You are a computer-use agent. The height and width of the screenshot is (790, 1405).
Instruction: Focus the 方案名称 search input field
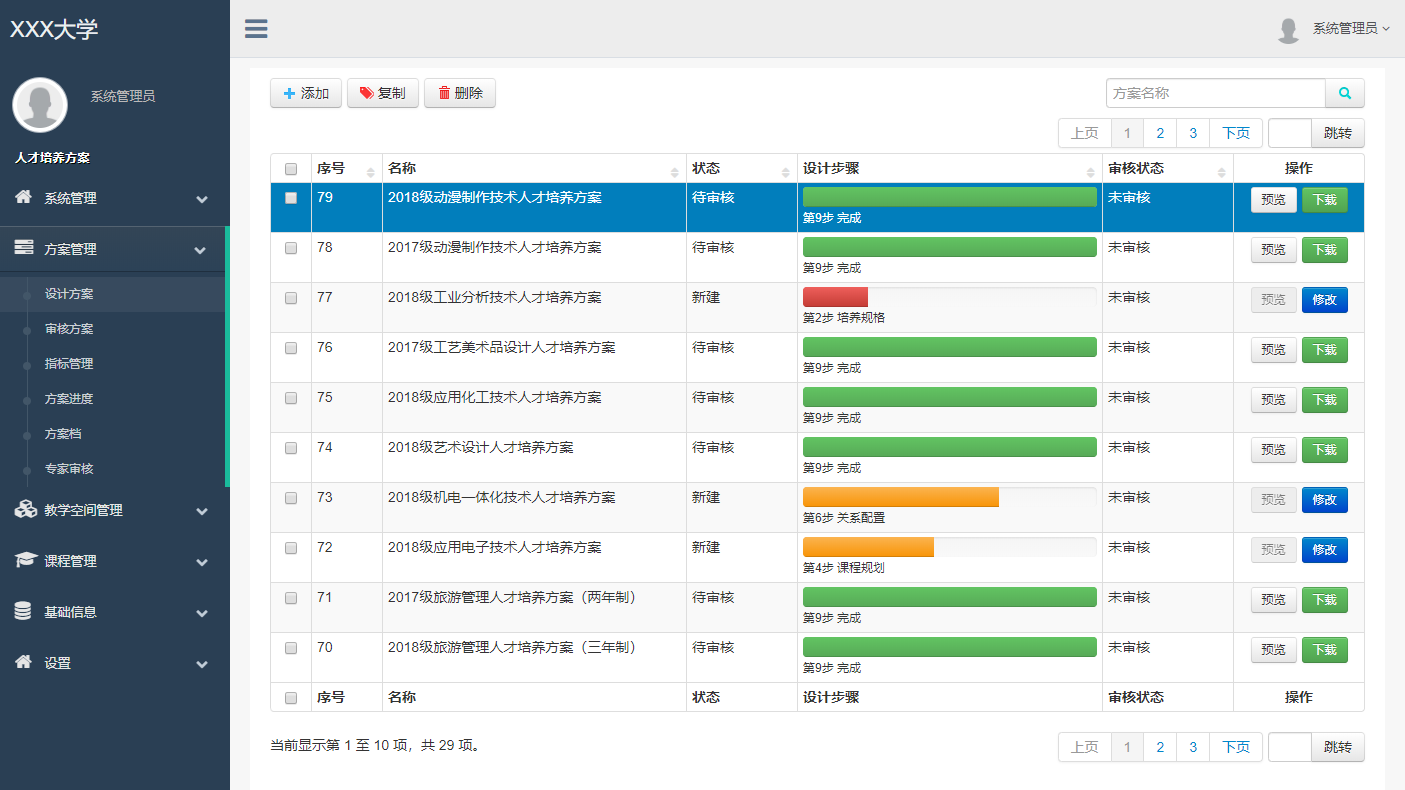(1216, 93)
